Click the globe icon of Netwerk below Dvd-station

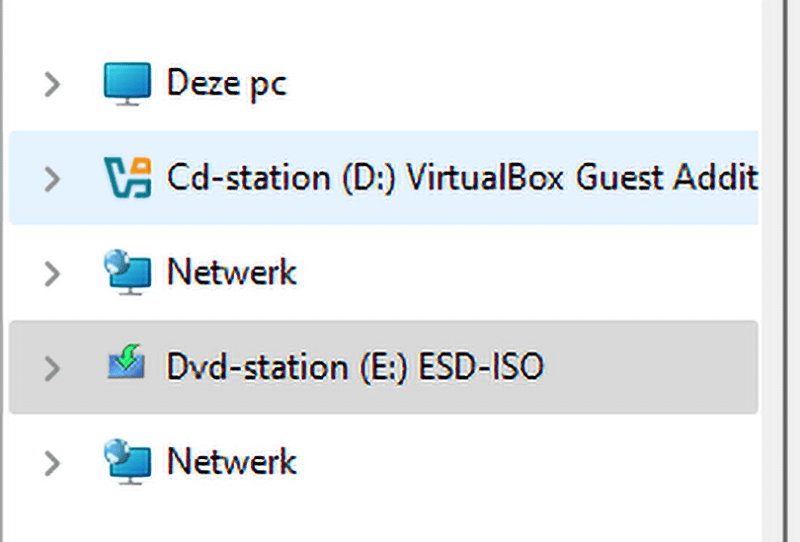coord(127,462)
